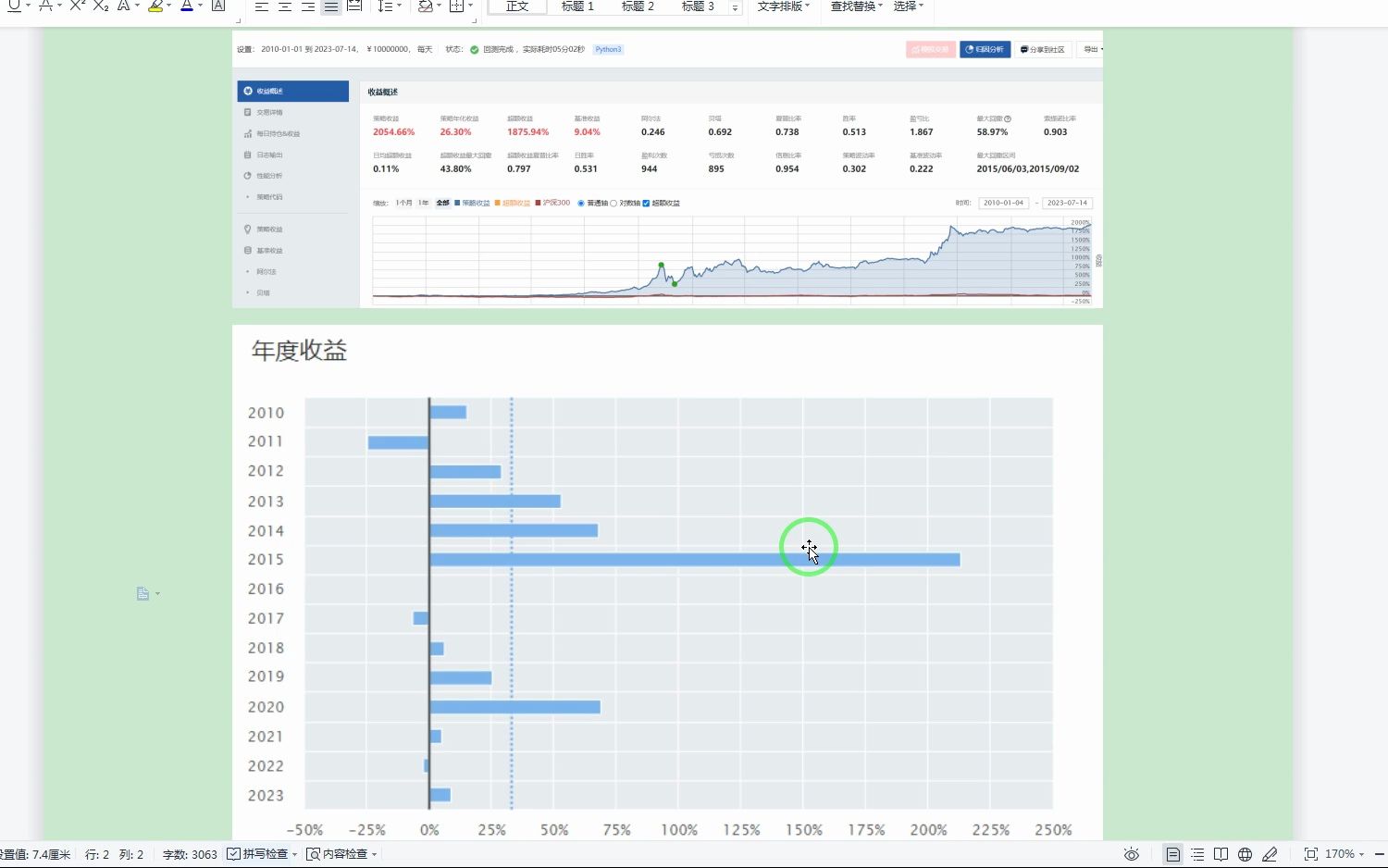Expand the borders dropdown arrow

[471, 6]
